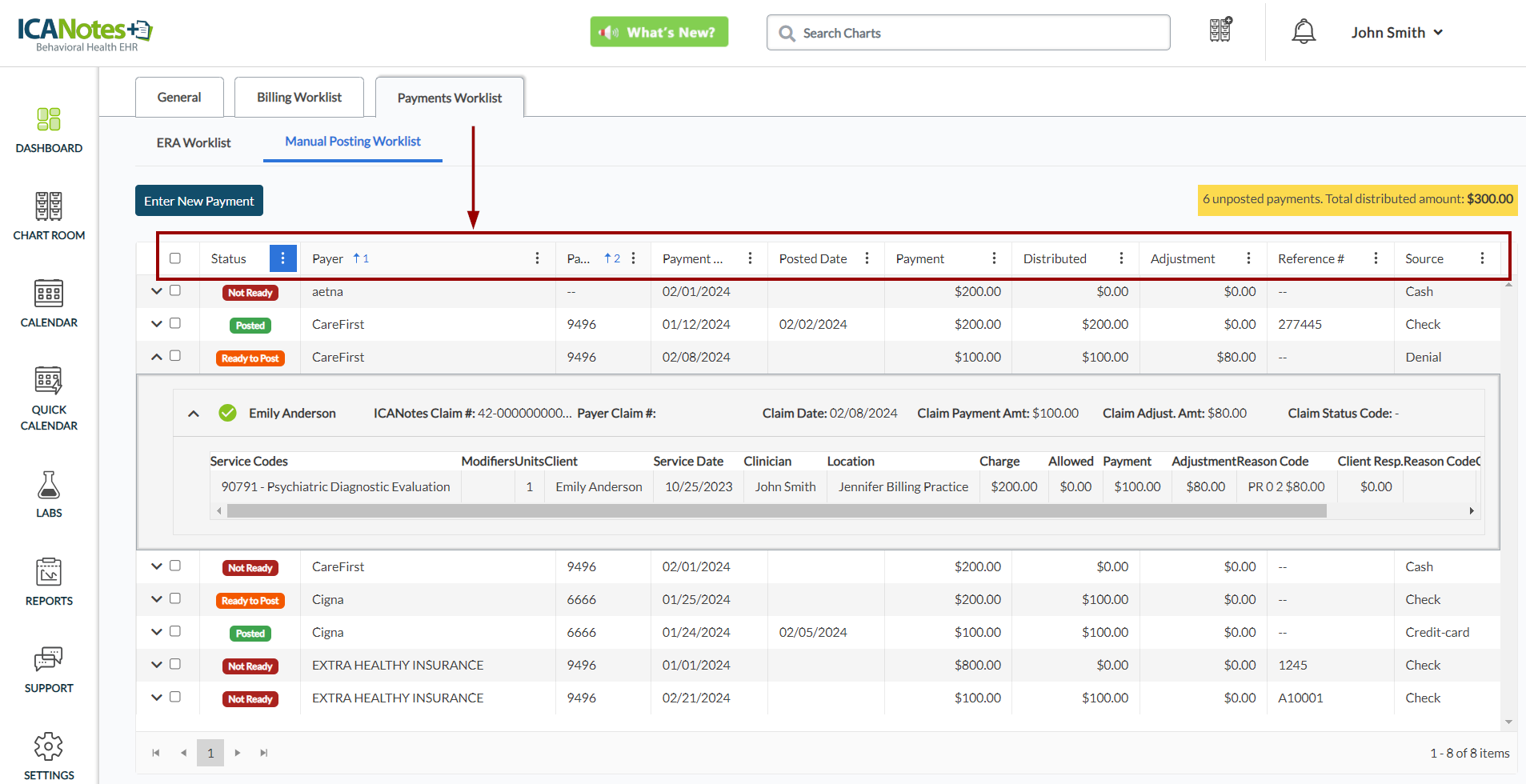Check the box for the aetna row
1526x784 pixels.
point(175,291)
